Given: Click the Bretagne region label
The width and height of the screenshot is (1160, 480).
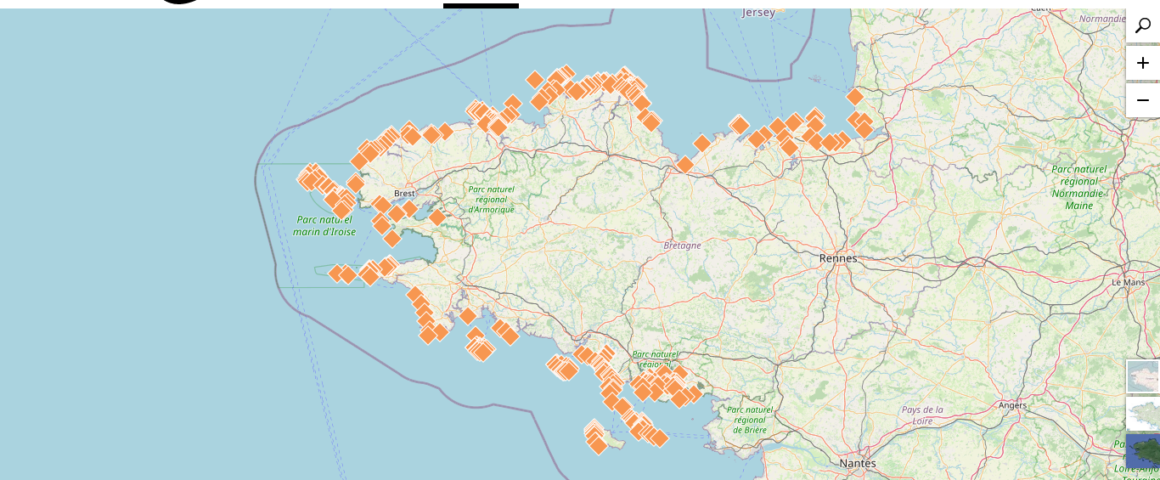Looking at the screenshot, I should (x=682, y=245).
